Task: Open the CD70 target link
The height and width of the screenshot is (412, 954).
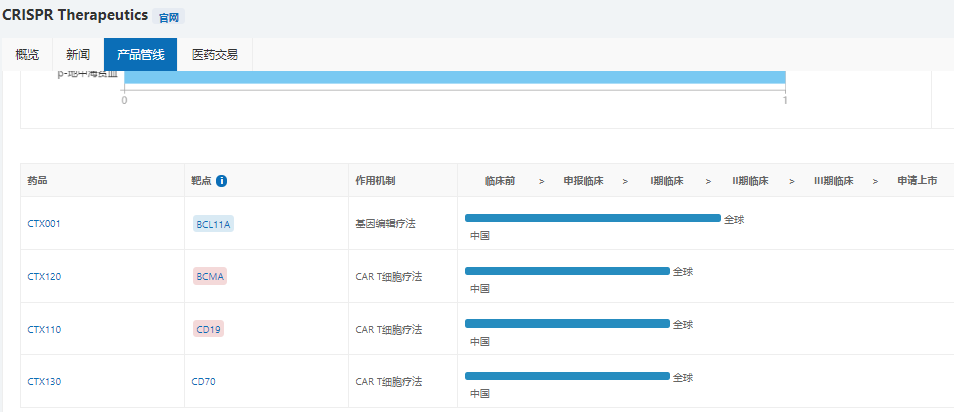Action: (x=203, y=382)
